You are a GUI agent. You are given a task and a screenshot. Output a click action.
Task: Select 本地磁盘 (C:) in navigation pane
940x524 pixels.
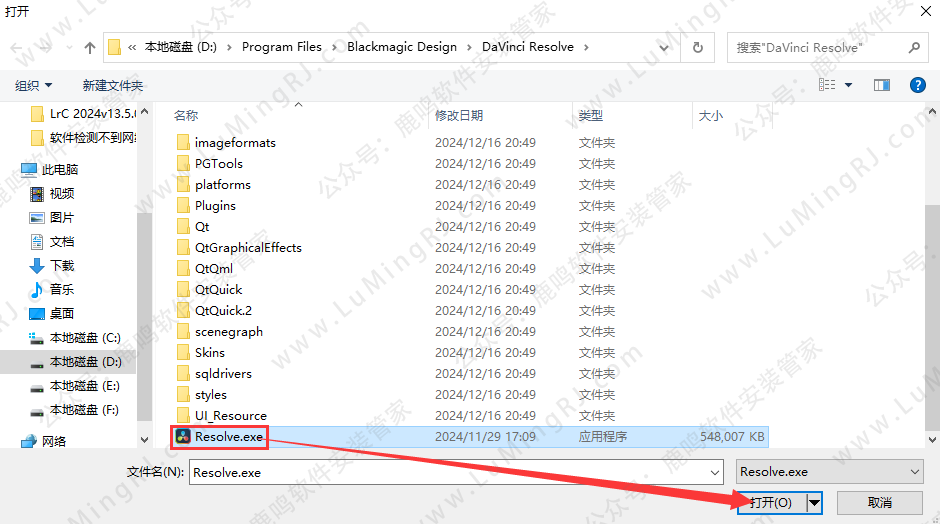(x=85, y=338)
